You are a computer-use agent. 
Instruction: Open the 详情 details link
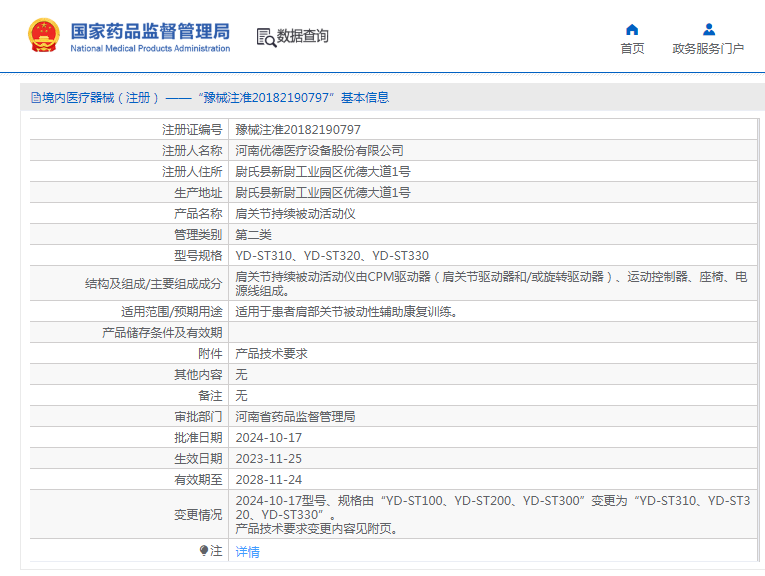247,552
